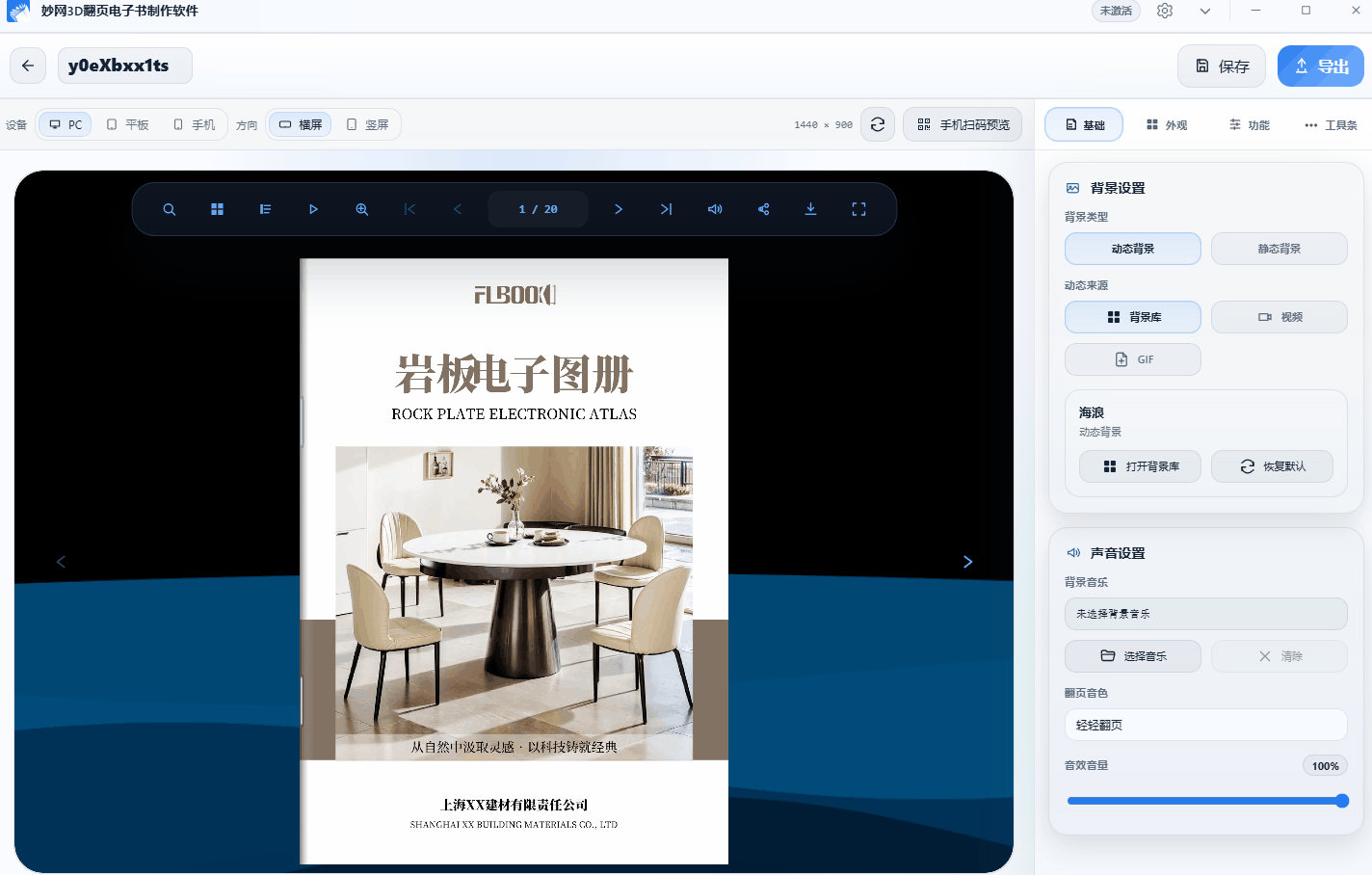Click the app logo in title bar
1372x875 pixels.
pos(18,11)
